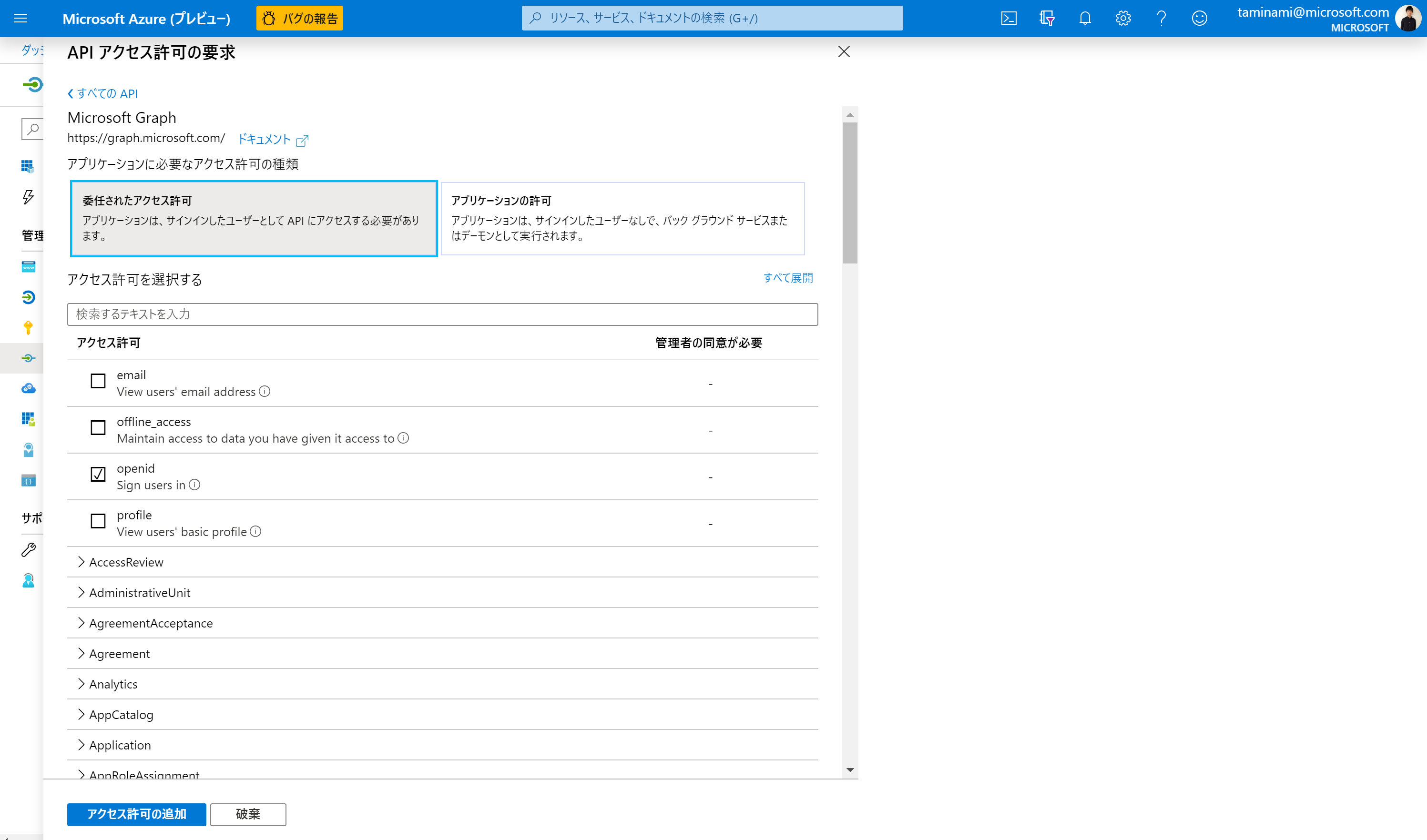The height and width of the screenshot is (840, 1427).
Task: Open the help question mark menu
Action: (x=1161, y=18)
